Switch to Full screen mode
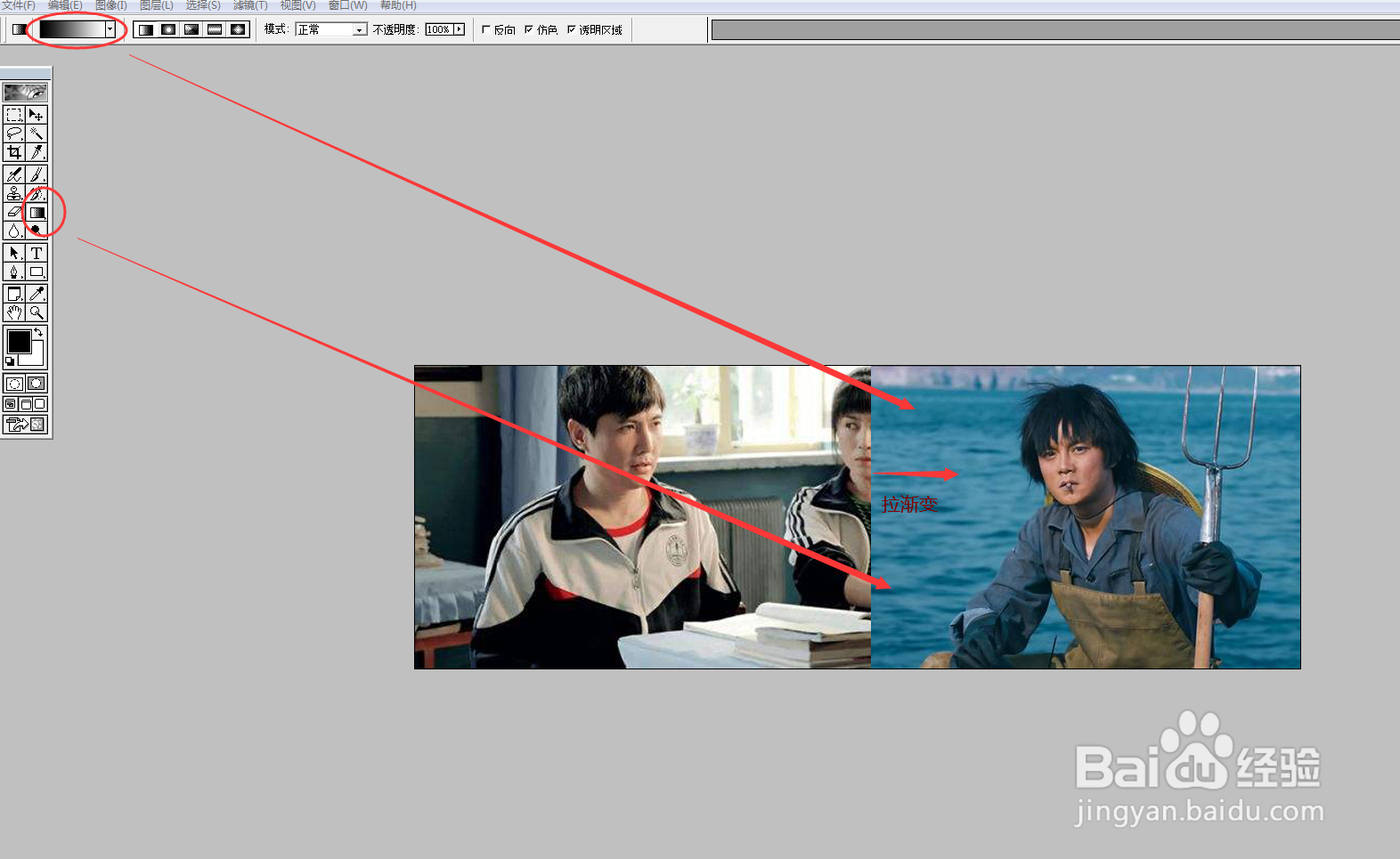The height and width of the screenshot is (859, 1400). pyautogui.click(x=39, y=404)
